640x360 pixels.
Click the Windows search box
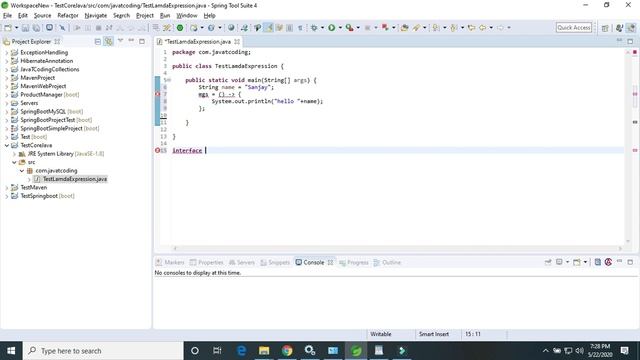(x=103, y=351)
